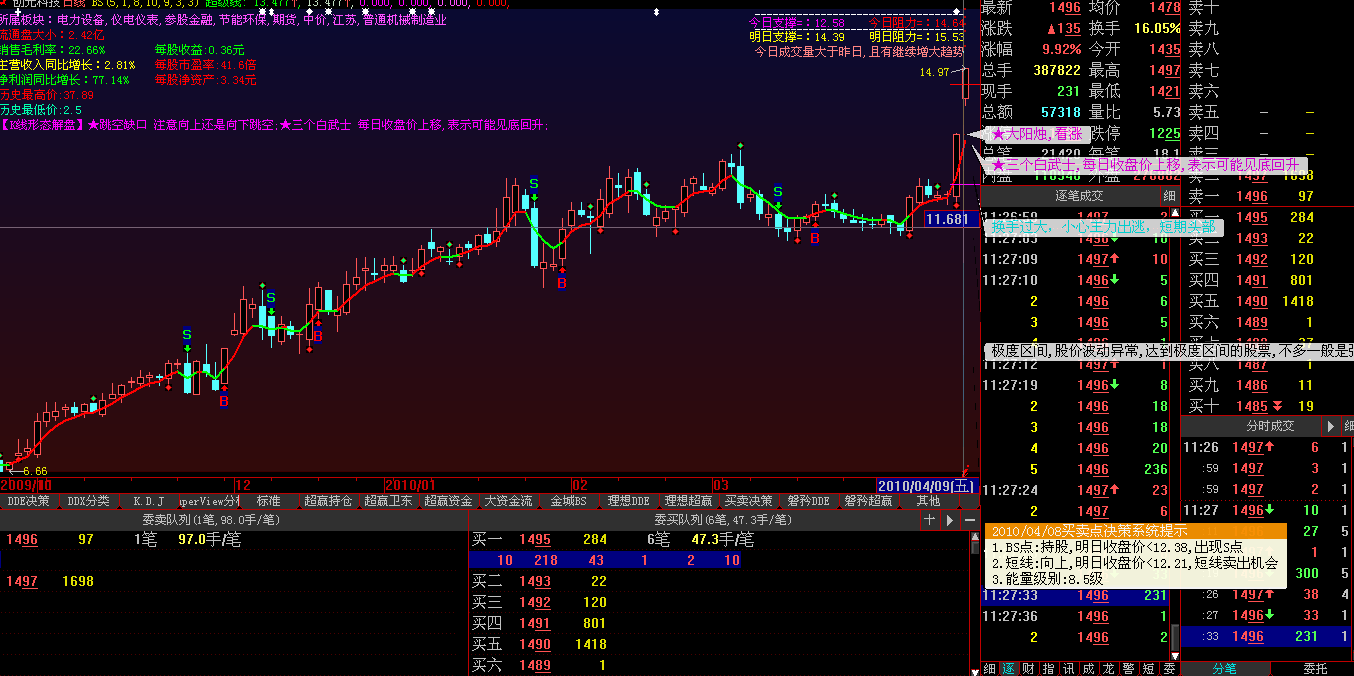
Task: Select the 逐 tab at bottom
Action: [1009, 668]
